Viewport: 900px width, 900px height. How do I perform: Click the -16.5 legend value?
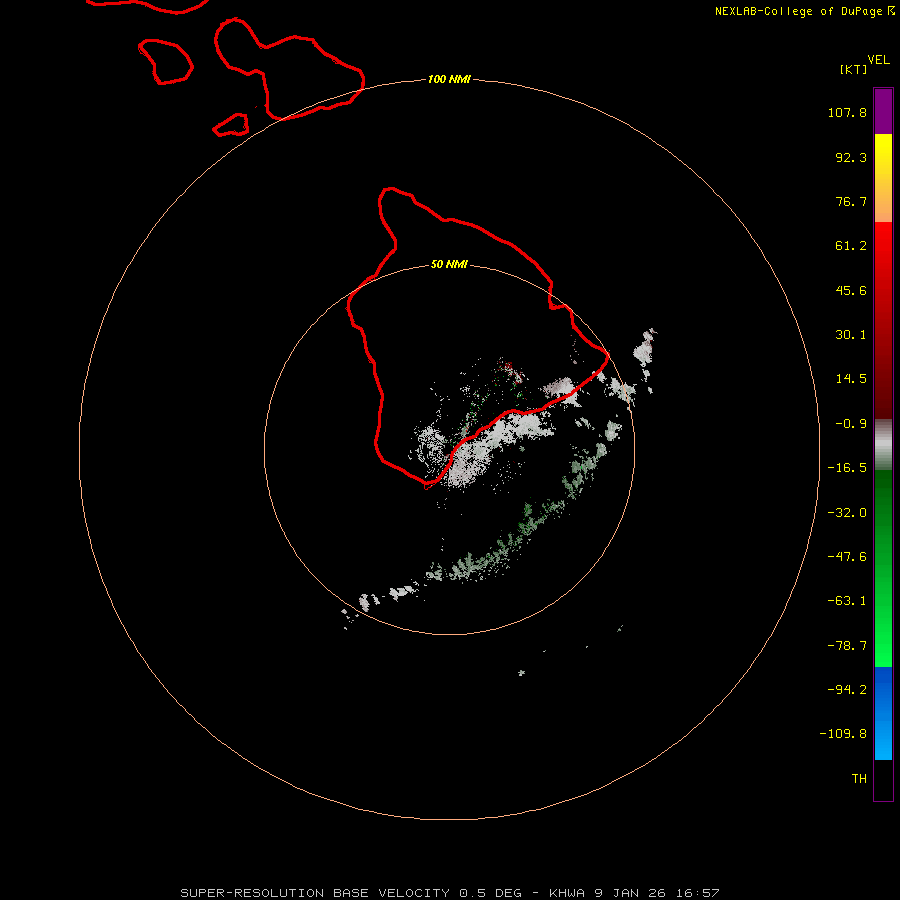coord(847,468)
